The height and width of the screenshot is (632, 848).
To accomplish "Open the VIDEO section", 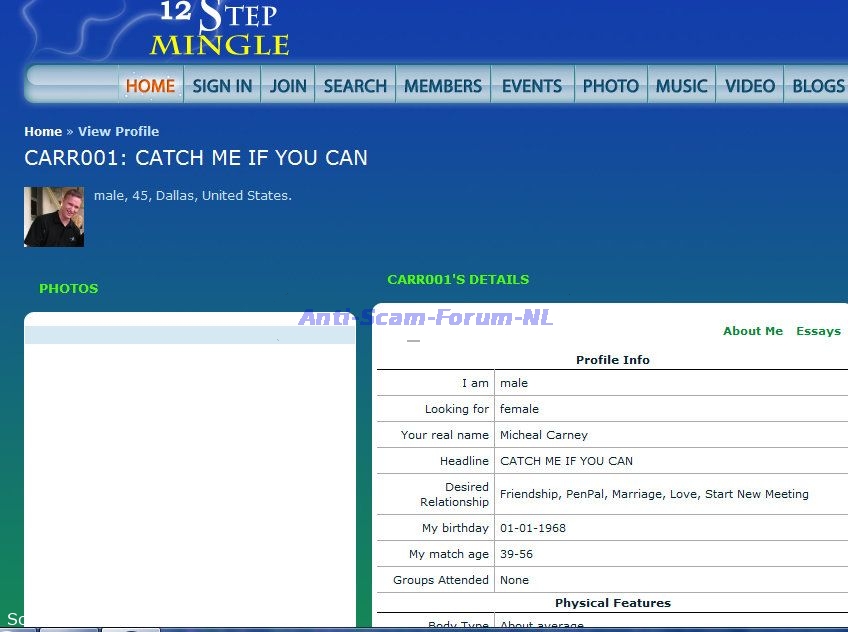I will pos(750,86).
